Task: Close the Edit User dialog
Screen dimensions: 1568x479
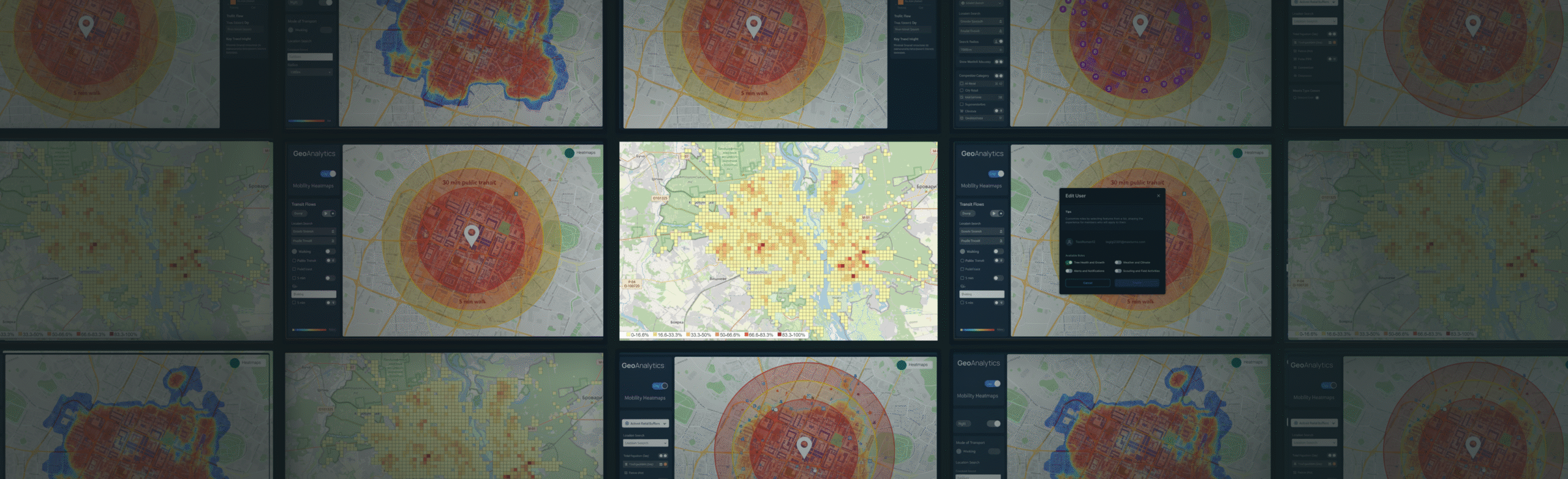Action: pos(1158,196)
